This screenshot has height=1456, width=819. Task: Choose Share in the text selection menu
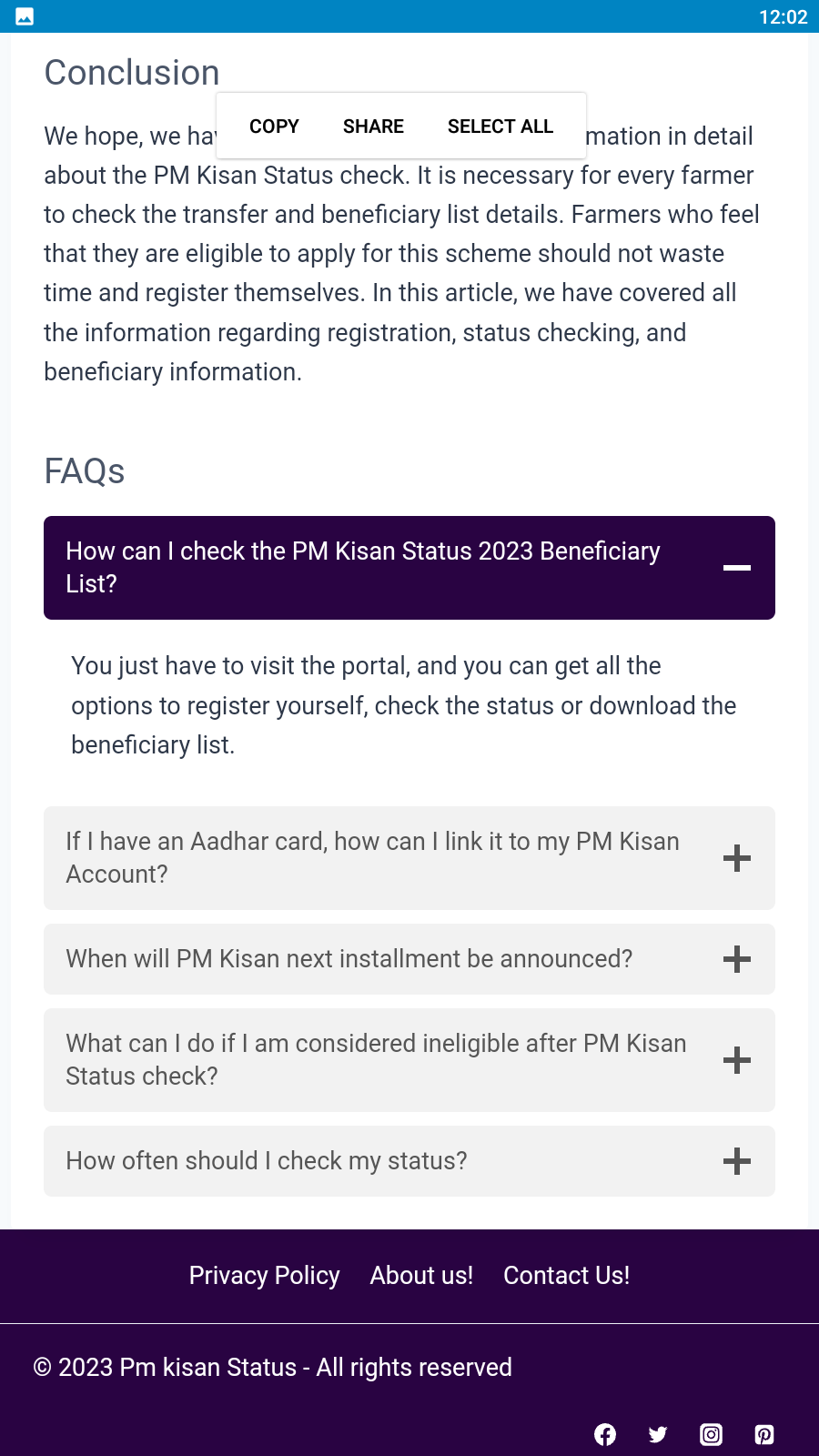tap(373, 126)
